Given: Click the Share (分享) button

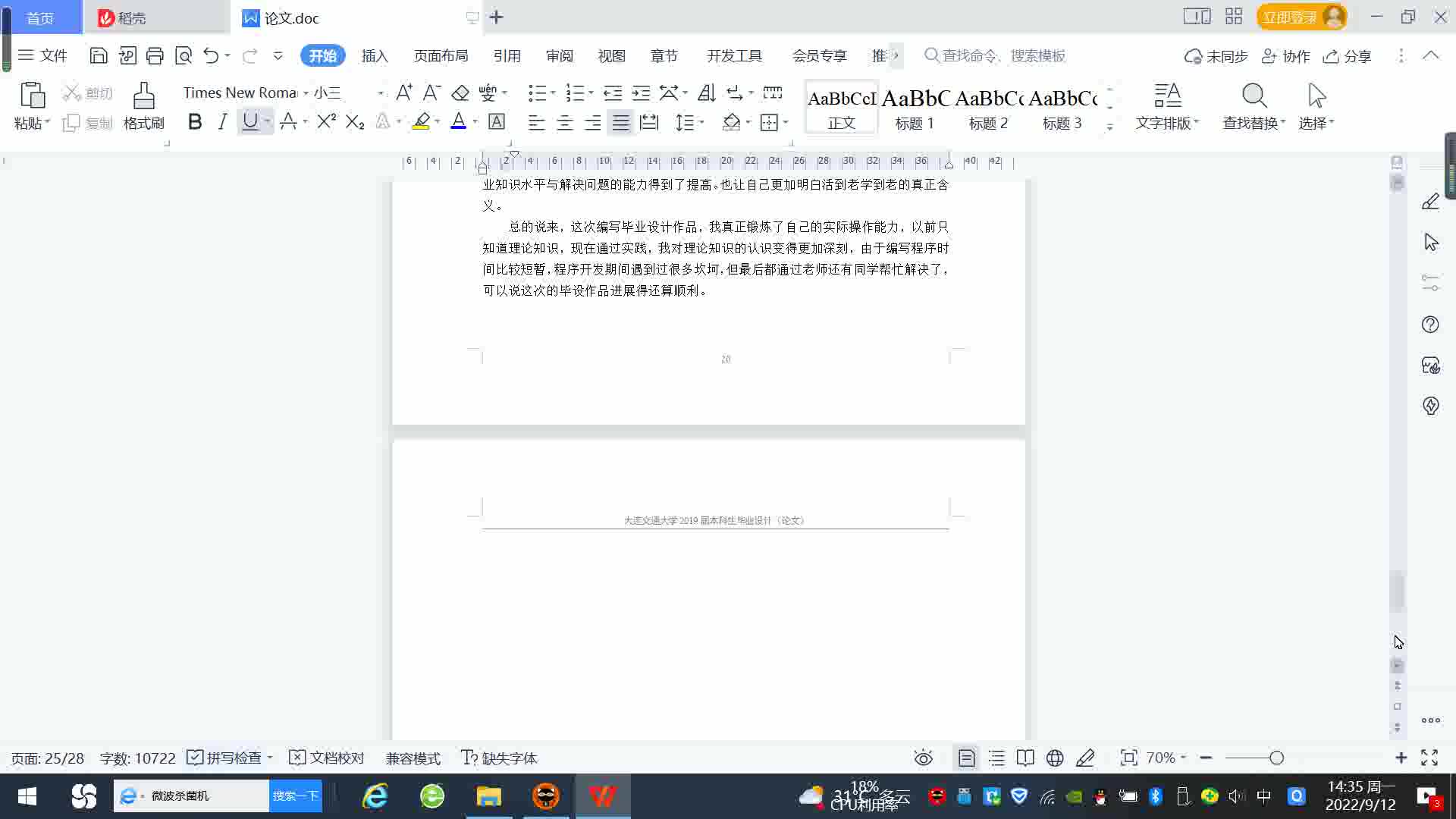Looking at the screenshot, I should [1347, 56].
